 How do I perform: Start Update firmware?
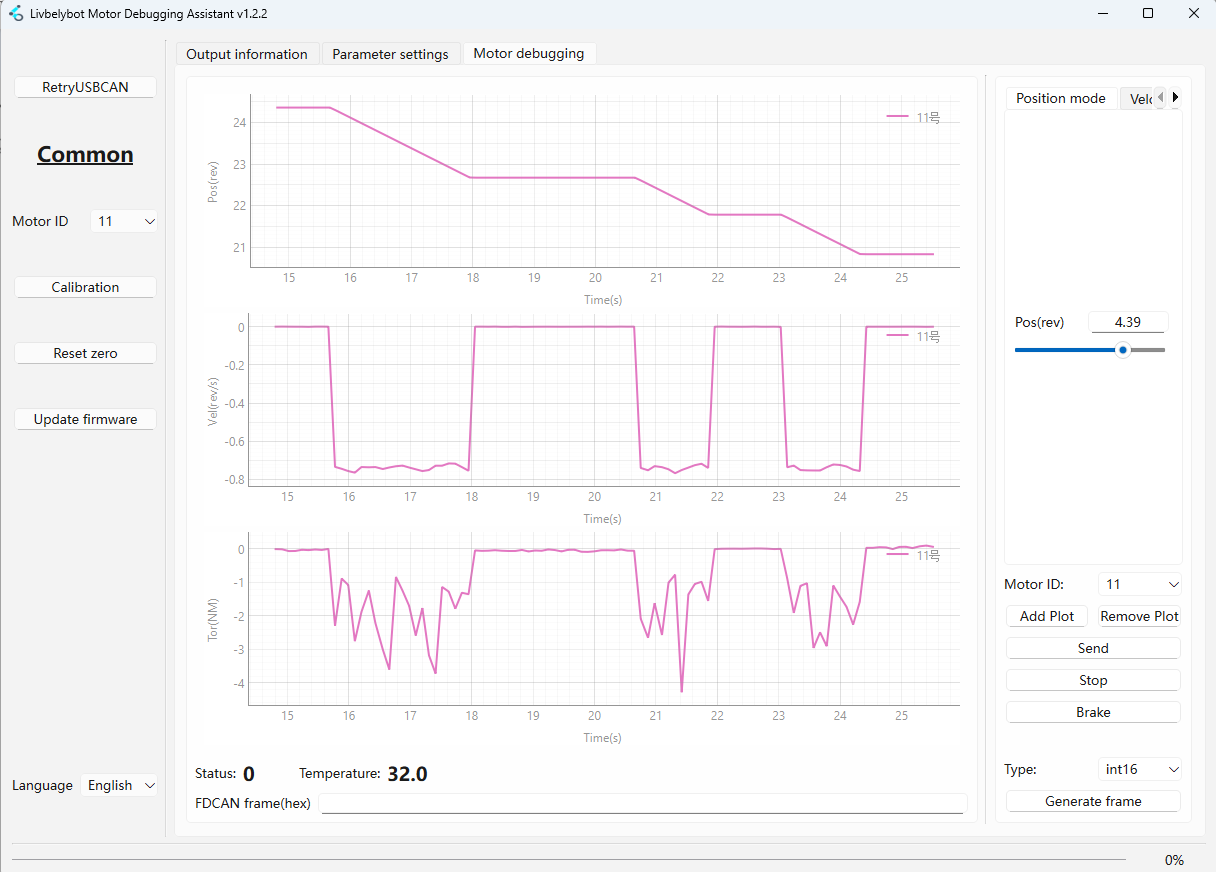coord(85,419)
